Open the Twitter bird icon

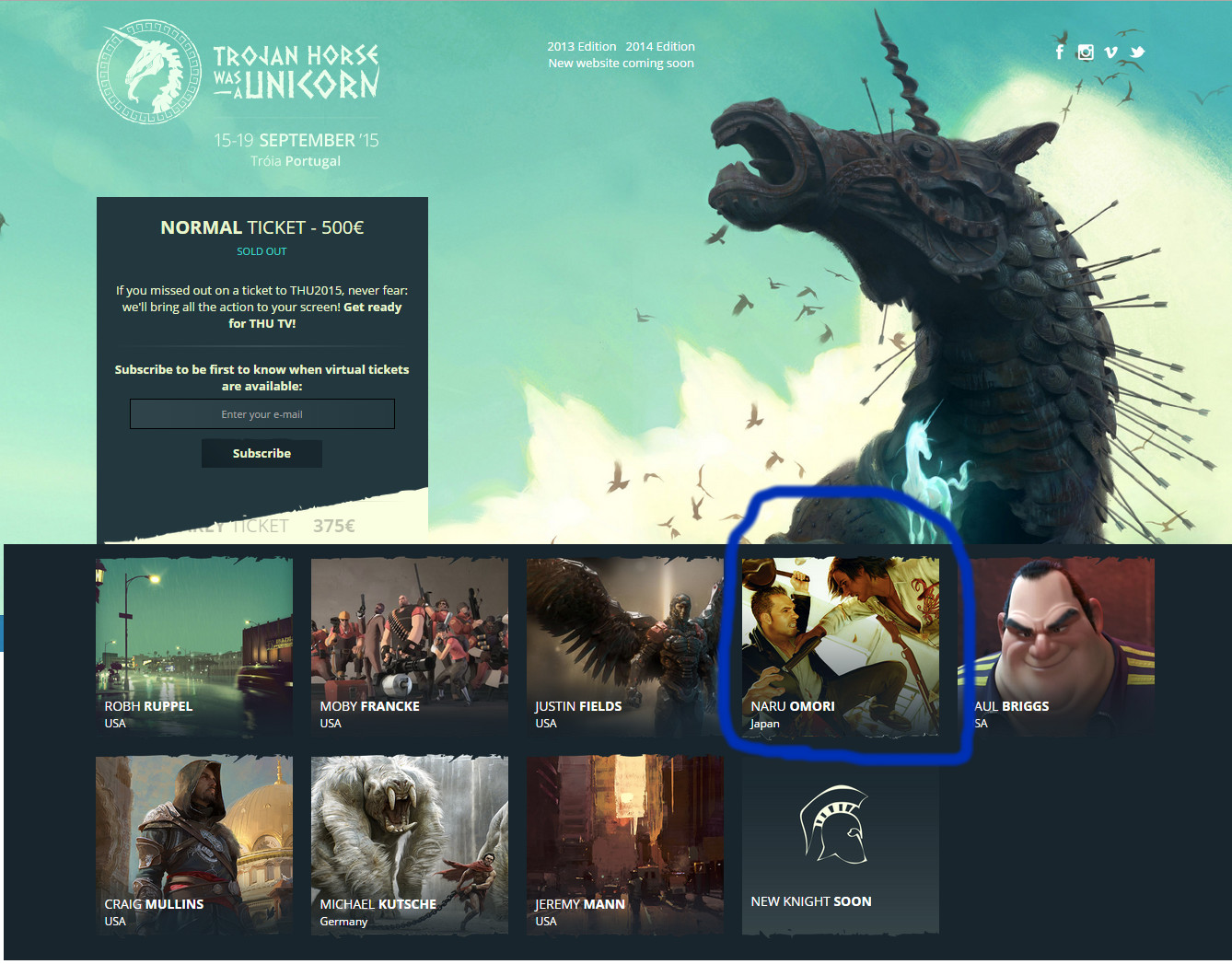(x=1138, y=52)
